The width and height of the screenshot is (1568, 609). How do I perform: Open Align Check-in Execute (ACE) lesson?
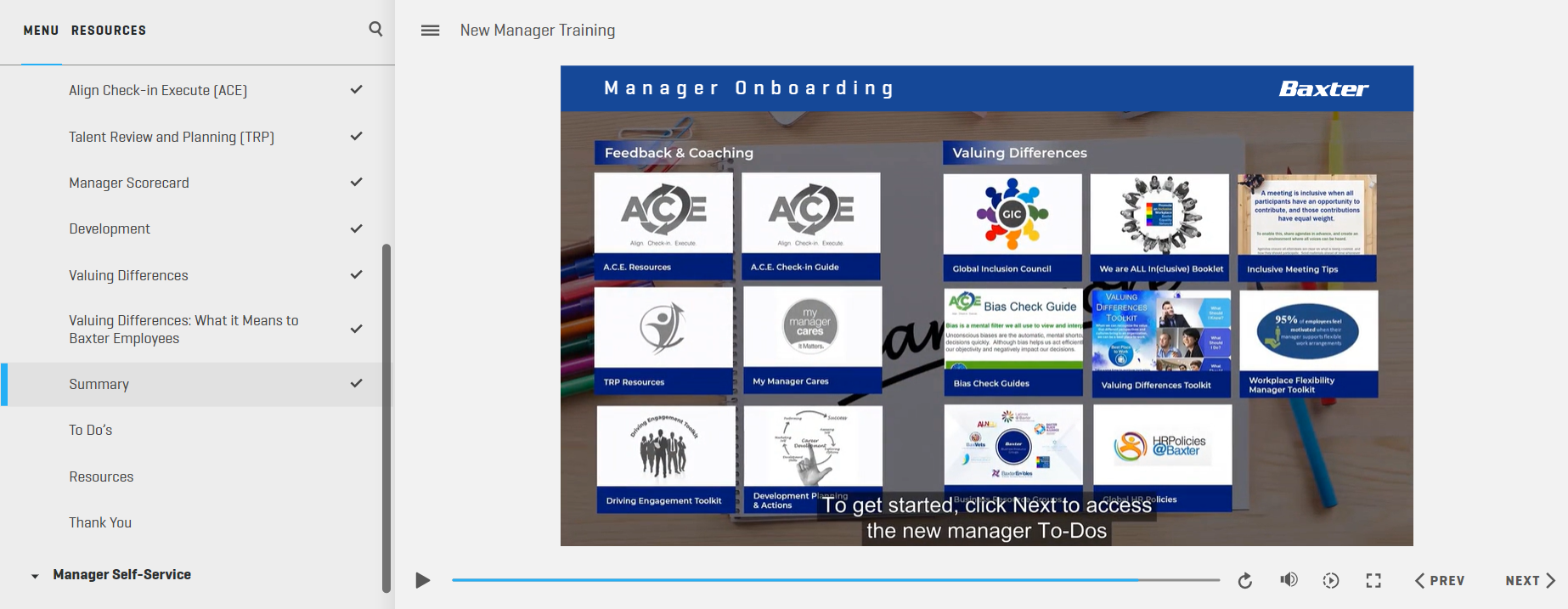197,90
